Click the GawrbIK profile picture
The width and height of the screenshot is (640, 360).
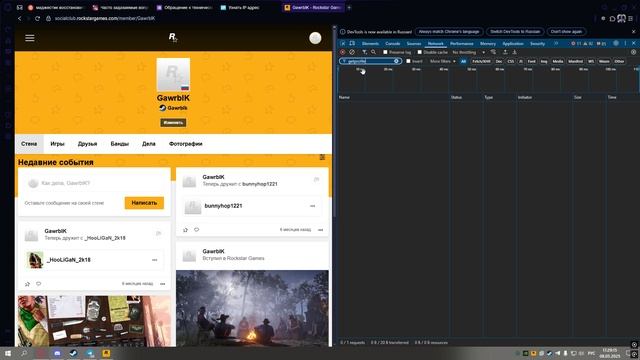pyautogui.click(x=173, y=75)
